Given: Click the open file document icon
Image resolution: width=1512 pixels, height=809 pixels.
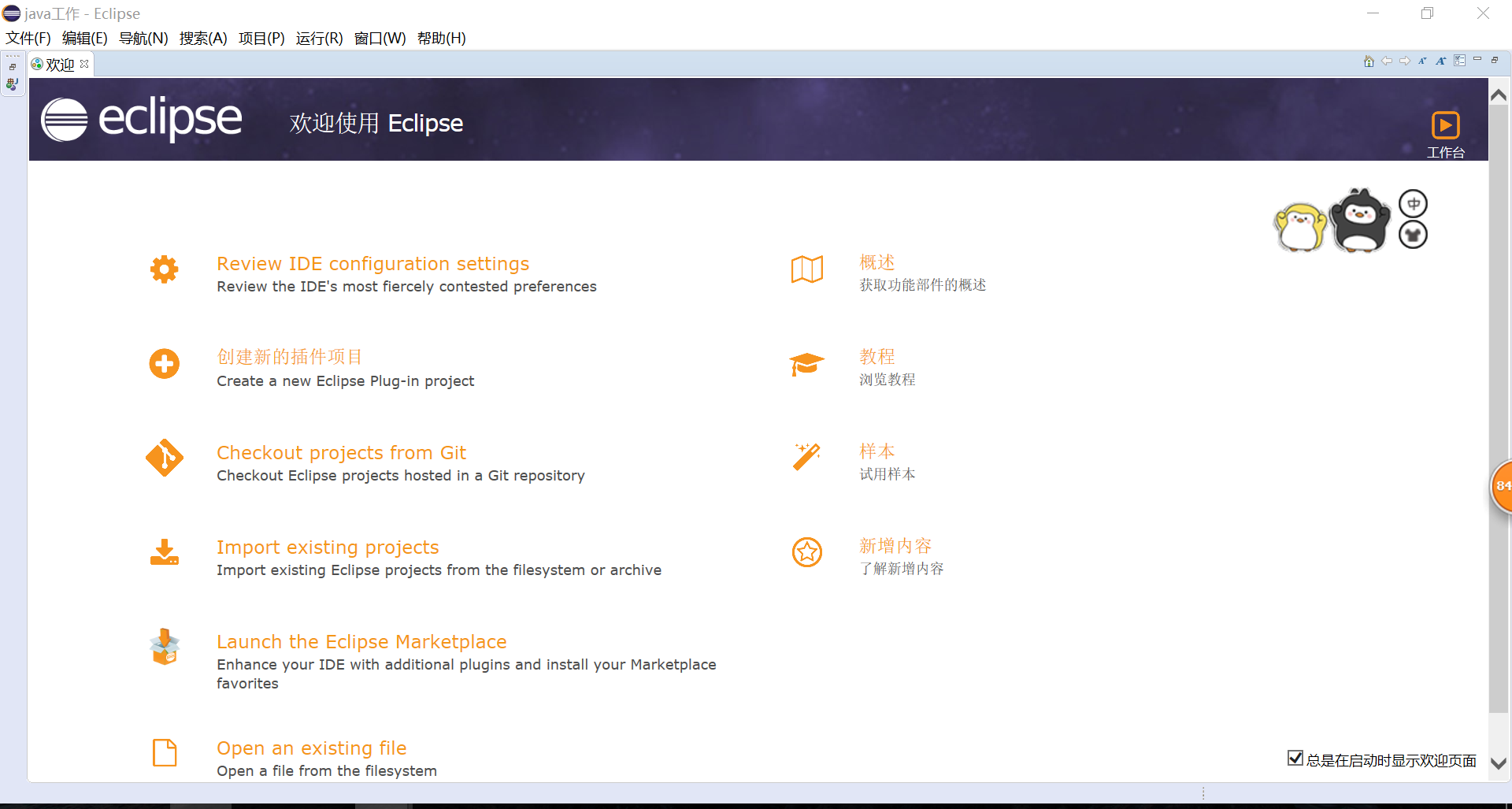Looking at the screenshot, I should click(165, 752).
